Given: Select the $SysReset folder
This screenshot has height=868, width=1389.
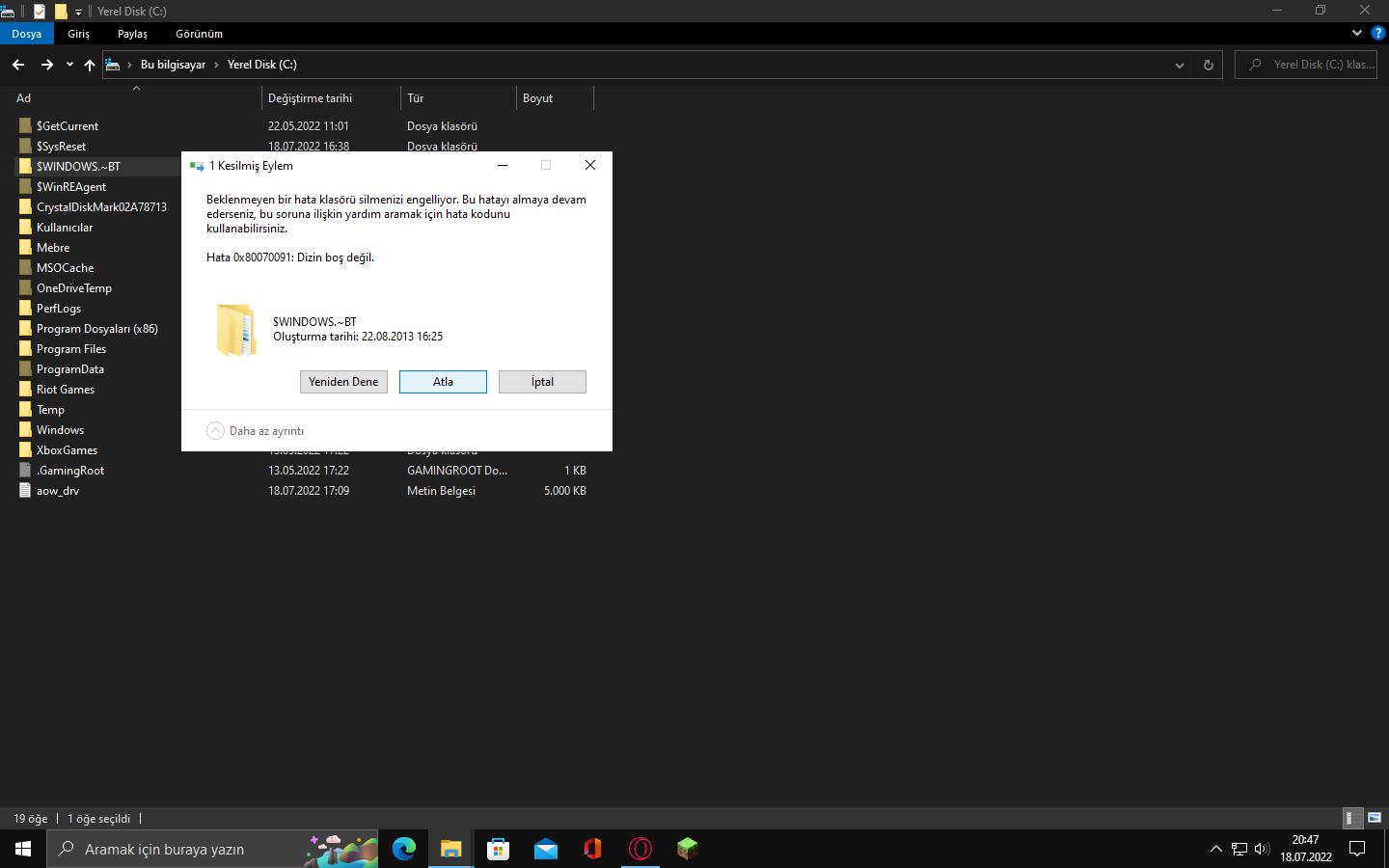Looking at the screenshot, I should pos(62,147).
